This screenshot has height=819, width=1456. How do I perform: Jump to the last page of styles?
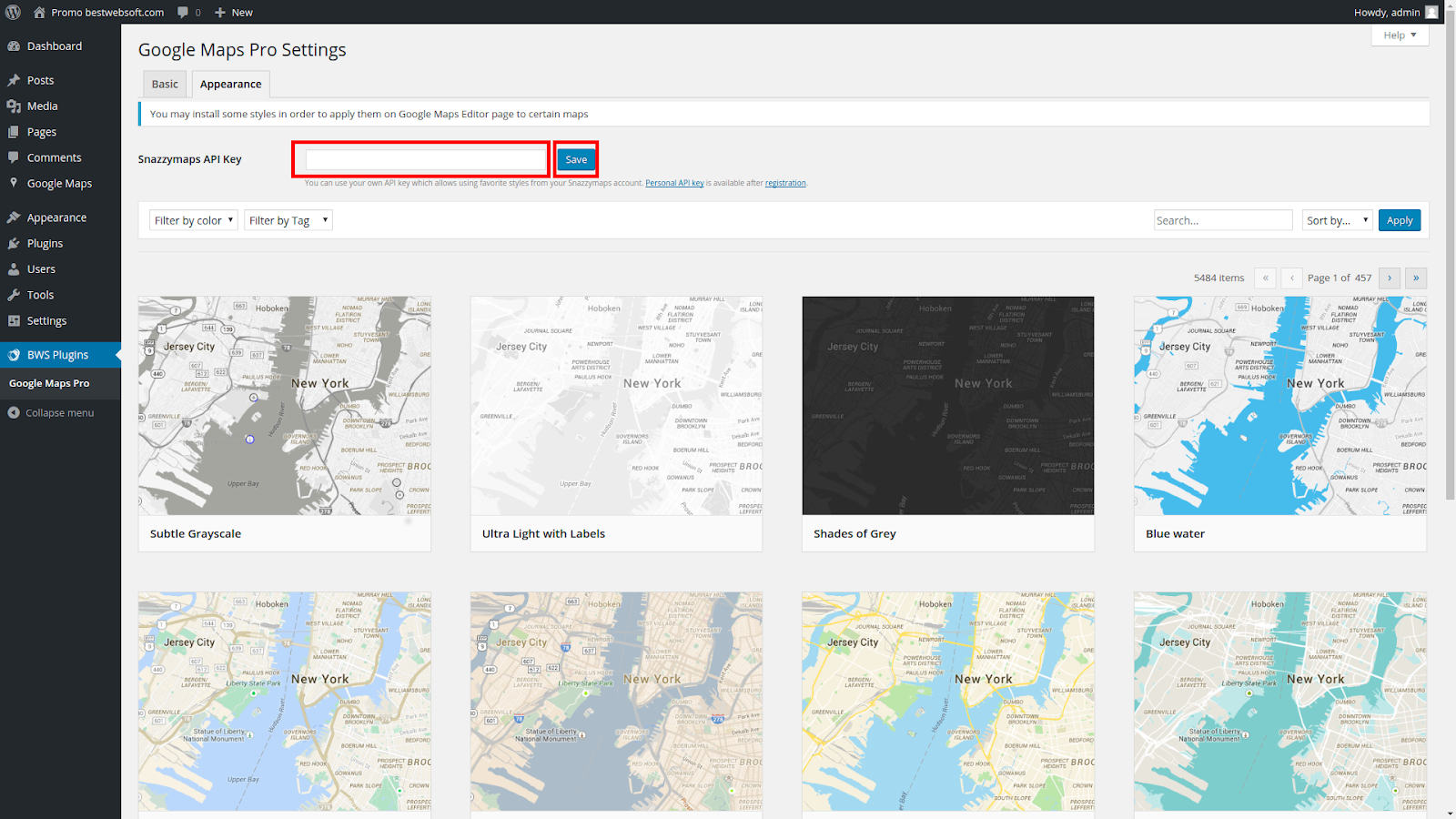click(1416, 278)
